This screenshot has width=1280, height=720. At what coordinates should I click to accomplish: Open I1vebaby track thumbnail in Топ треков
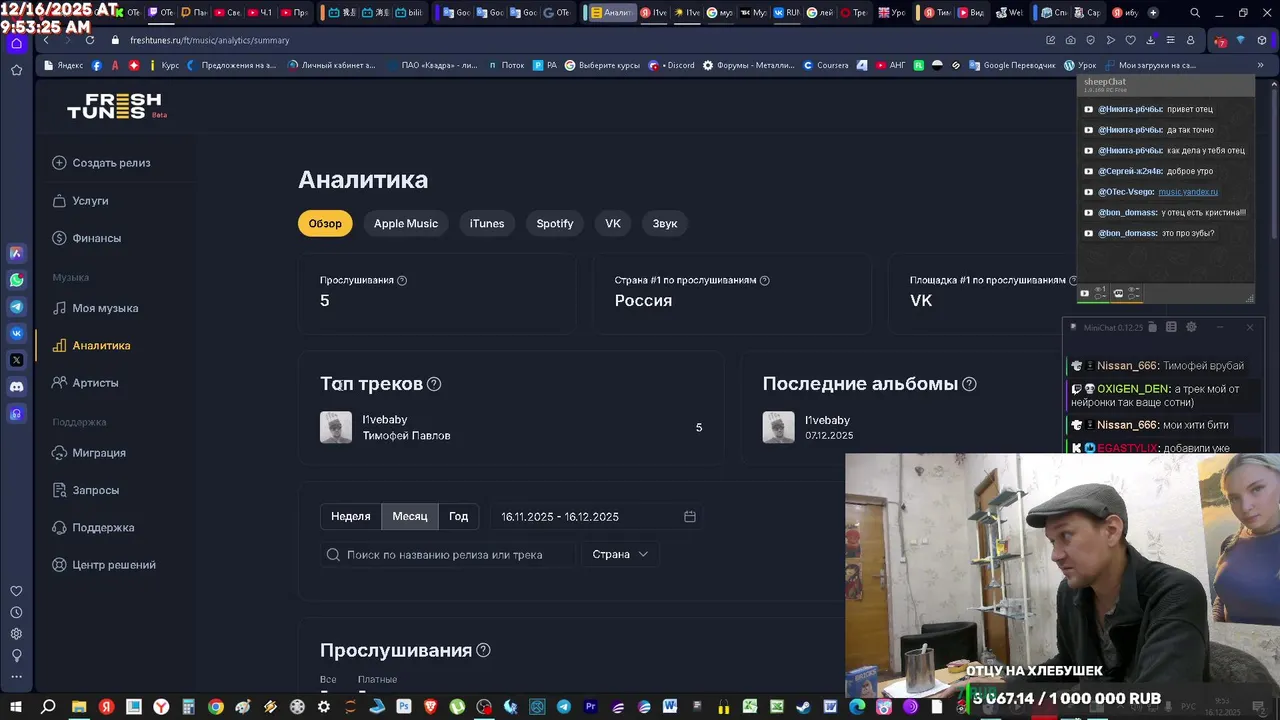336,427
